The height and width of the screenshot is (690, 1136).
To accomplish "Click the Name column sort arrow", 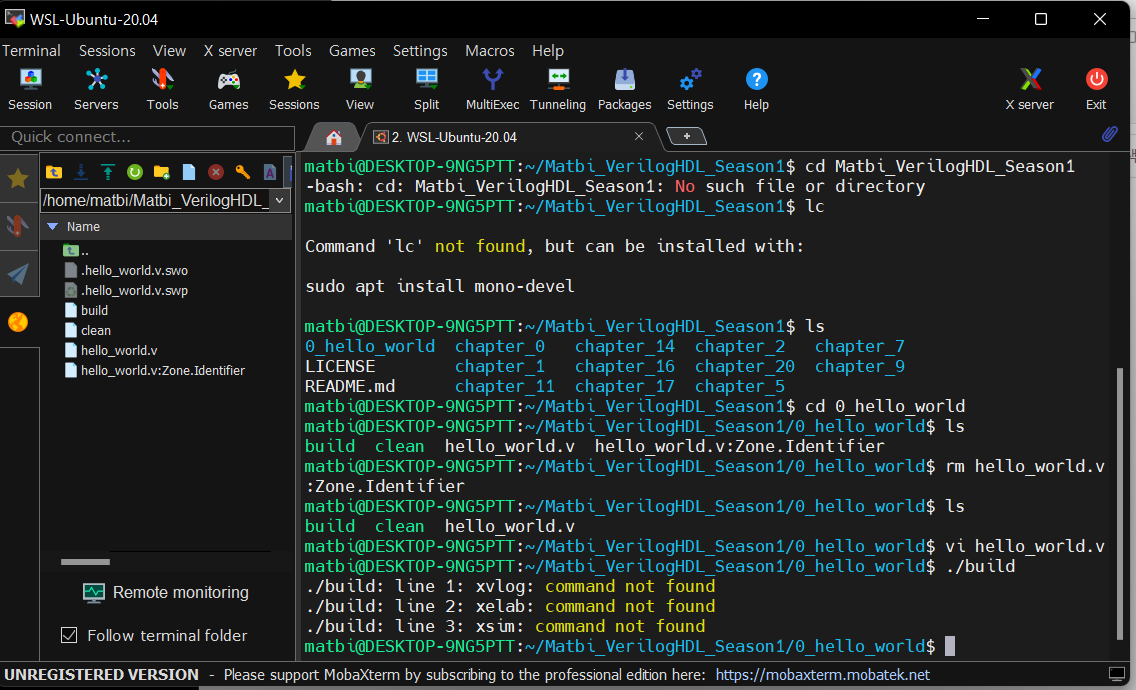I will [x=53, y=227].
